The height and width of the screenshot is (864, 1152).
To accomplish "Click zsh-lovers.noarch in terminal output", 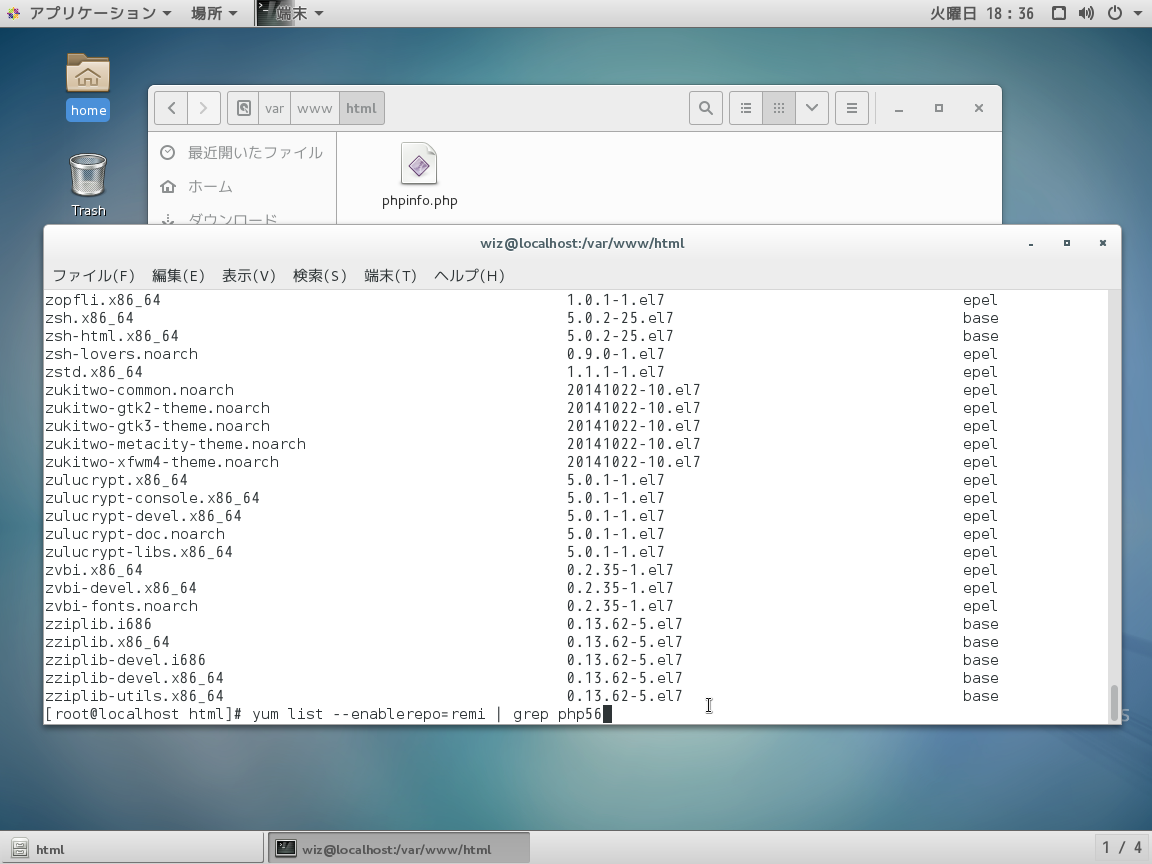I will [x=121, y=354].
